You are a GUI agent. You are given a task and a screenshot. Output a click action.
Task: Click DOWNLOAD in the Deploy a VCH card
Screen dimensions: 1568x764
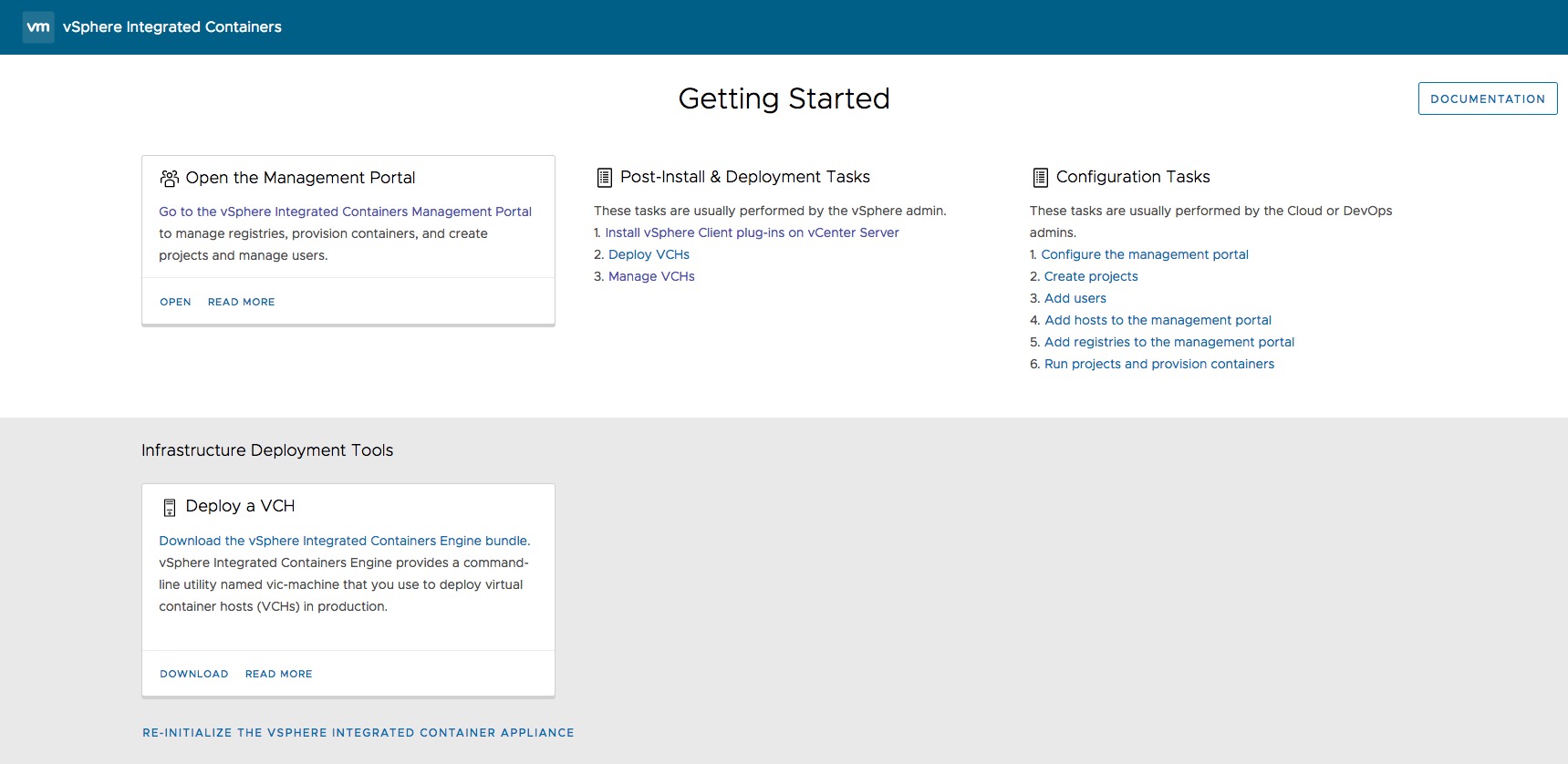[x=194, y=674]
